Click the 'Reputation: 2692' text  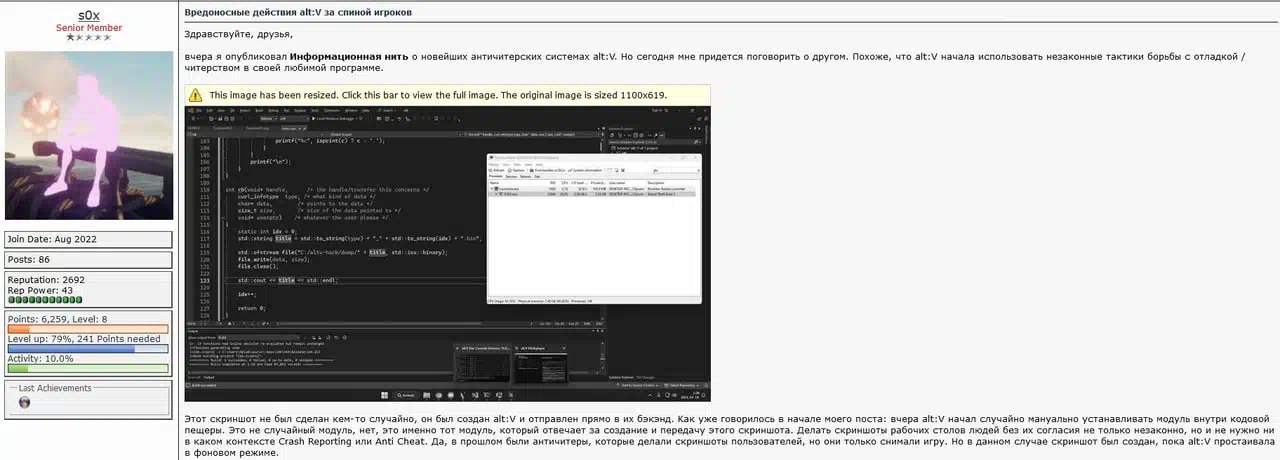coord(46,280)
